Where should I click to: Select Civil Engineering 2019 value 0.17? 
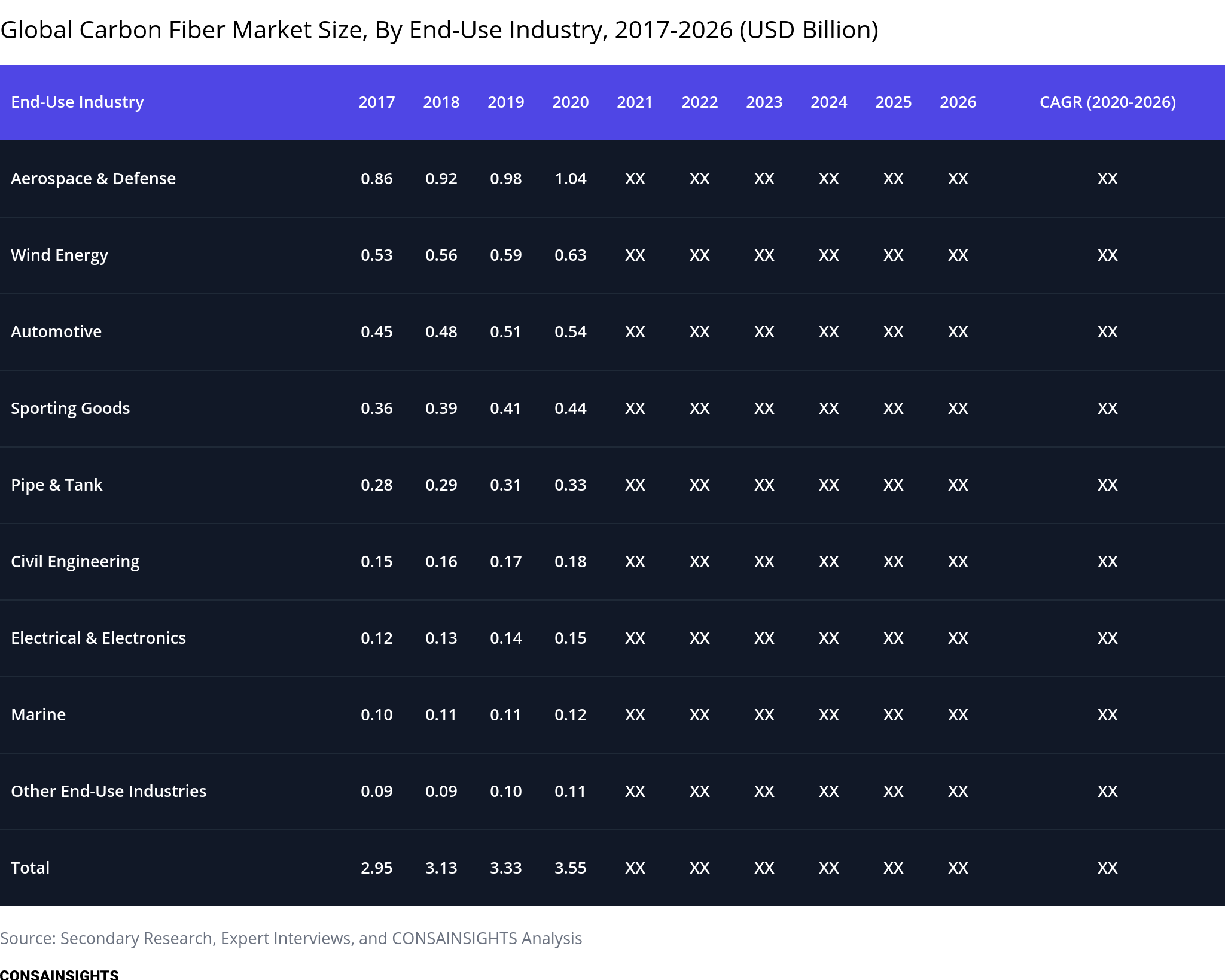506,562
